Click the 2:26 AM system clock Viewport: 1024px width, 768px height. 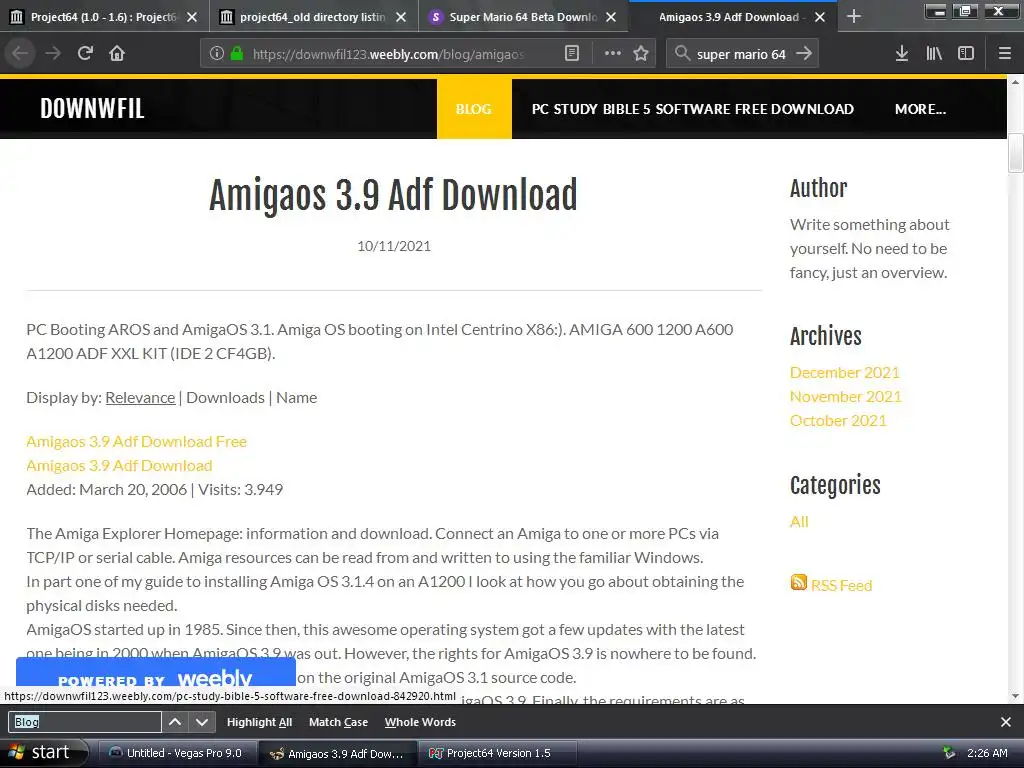point(987,753)
